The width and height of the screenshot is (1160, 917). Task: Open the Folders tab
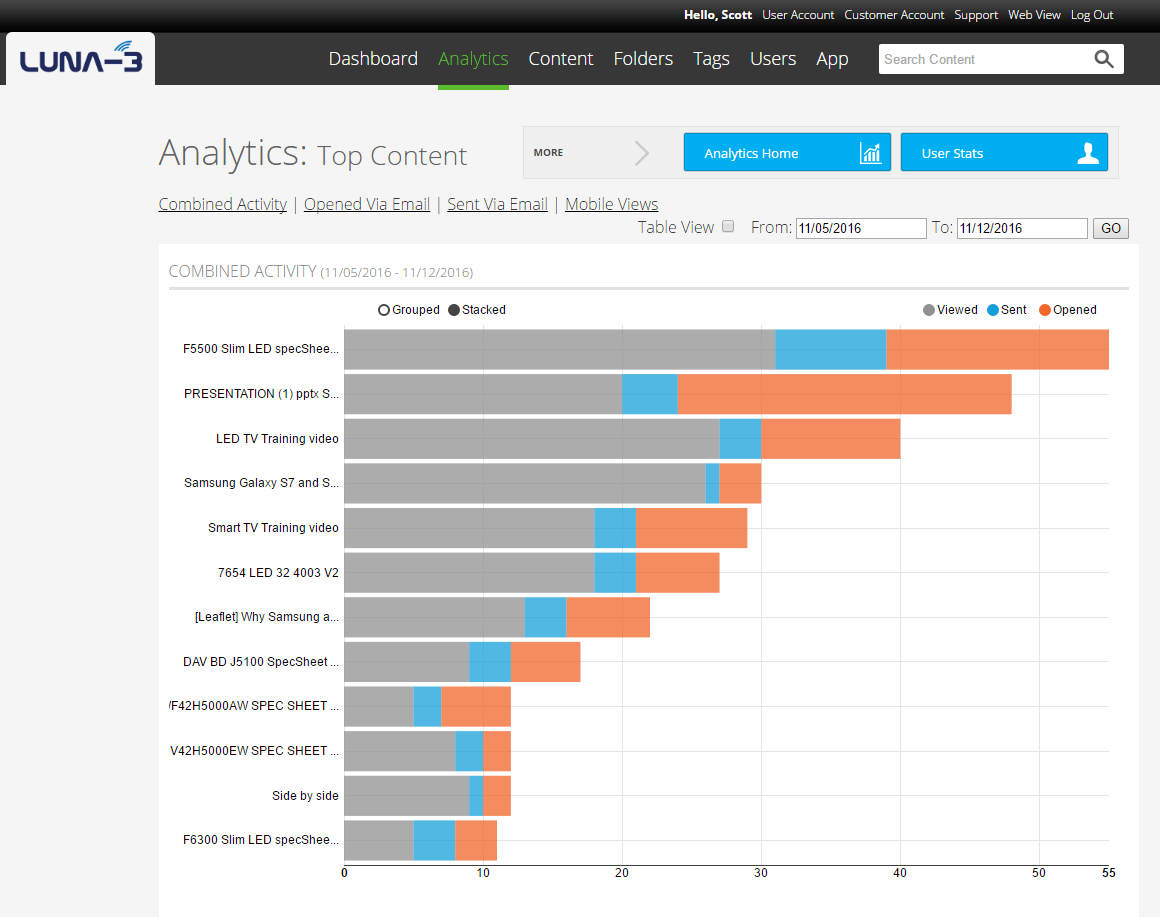coord(643,58)
